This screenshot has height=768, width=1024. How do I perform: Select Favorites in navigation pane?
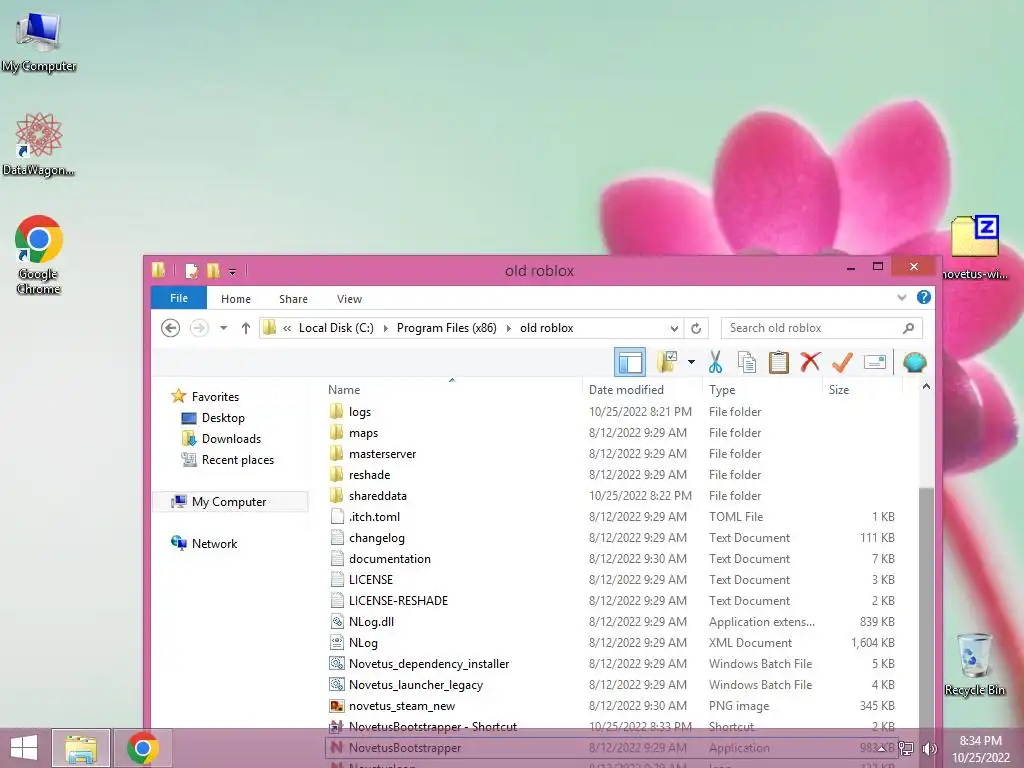pyautogui.click(x=205, y=396)
